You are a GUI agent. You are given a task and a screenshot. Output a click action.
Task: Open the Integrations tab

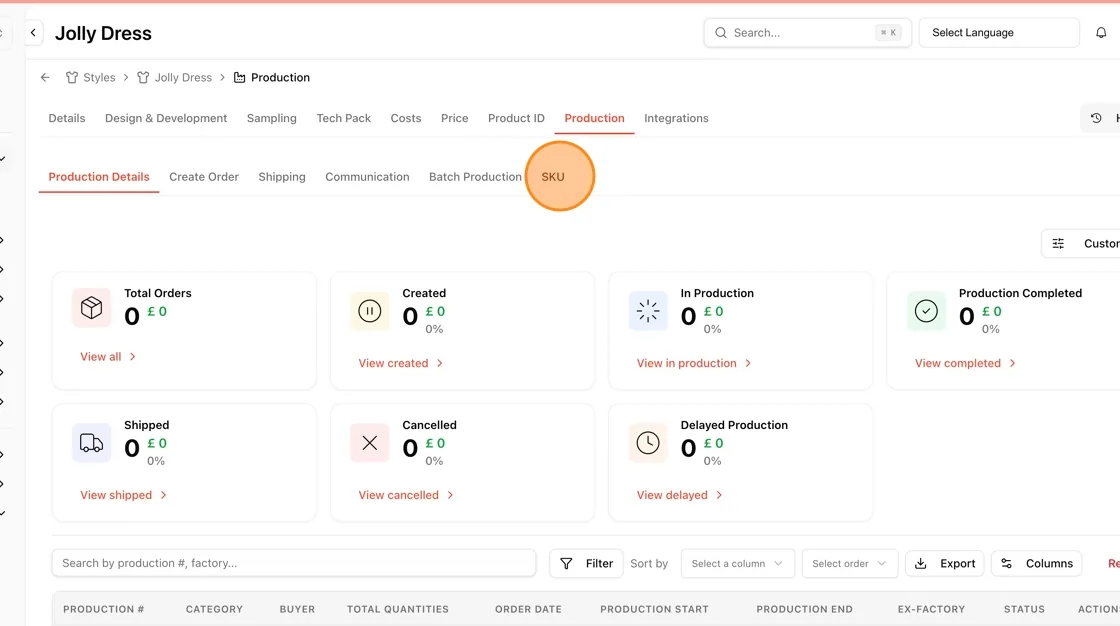pos(676,119)
